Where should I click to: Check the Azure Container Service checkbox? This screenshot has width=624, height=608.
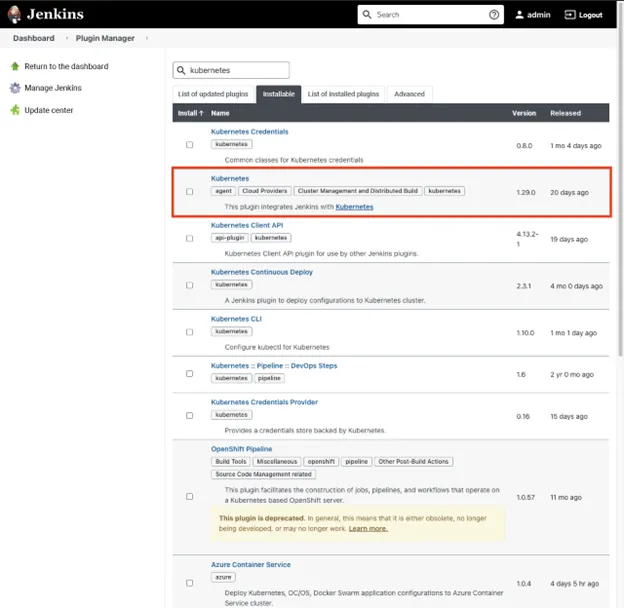click(x=189, y=583)
